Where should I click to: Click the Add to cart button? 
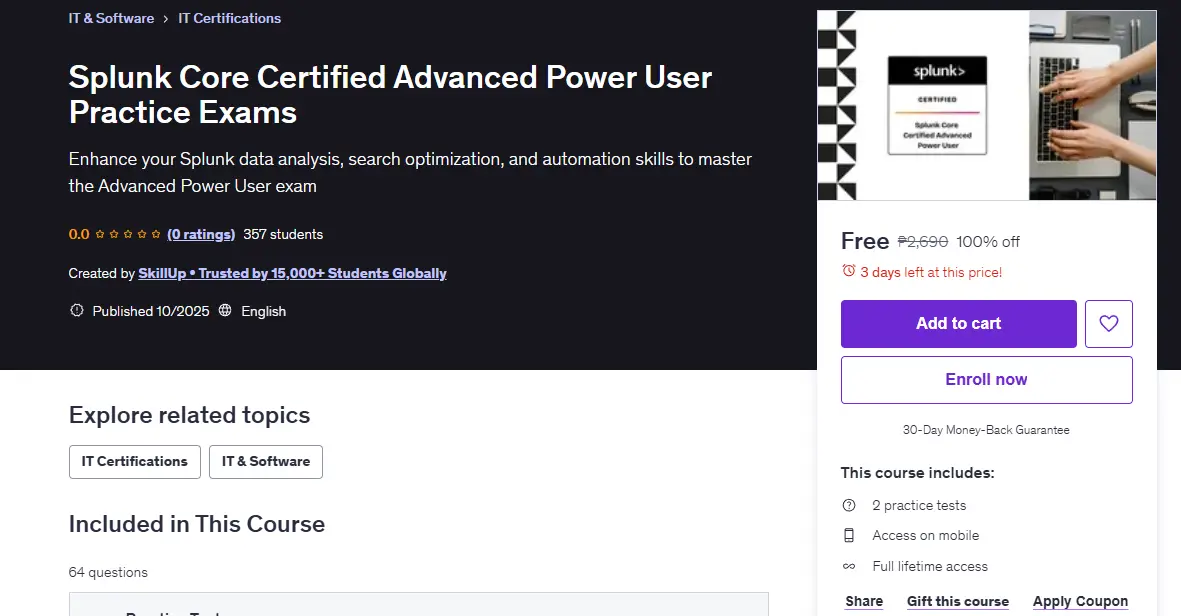click(x=959, y=324)
